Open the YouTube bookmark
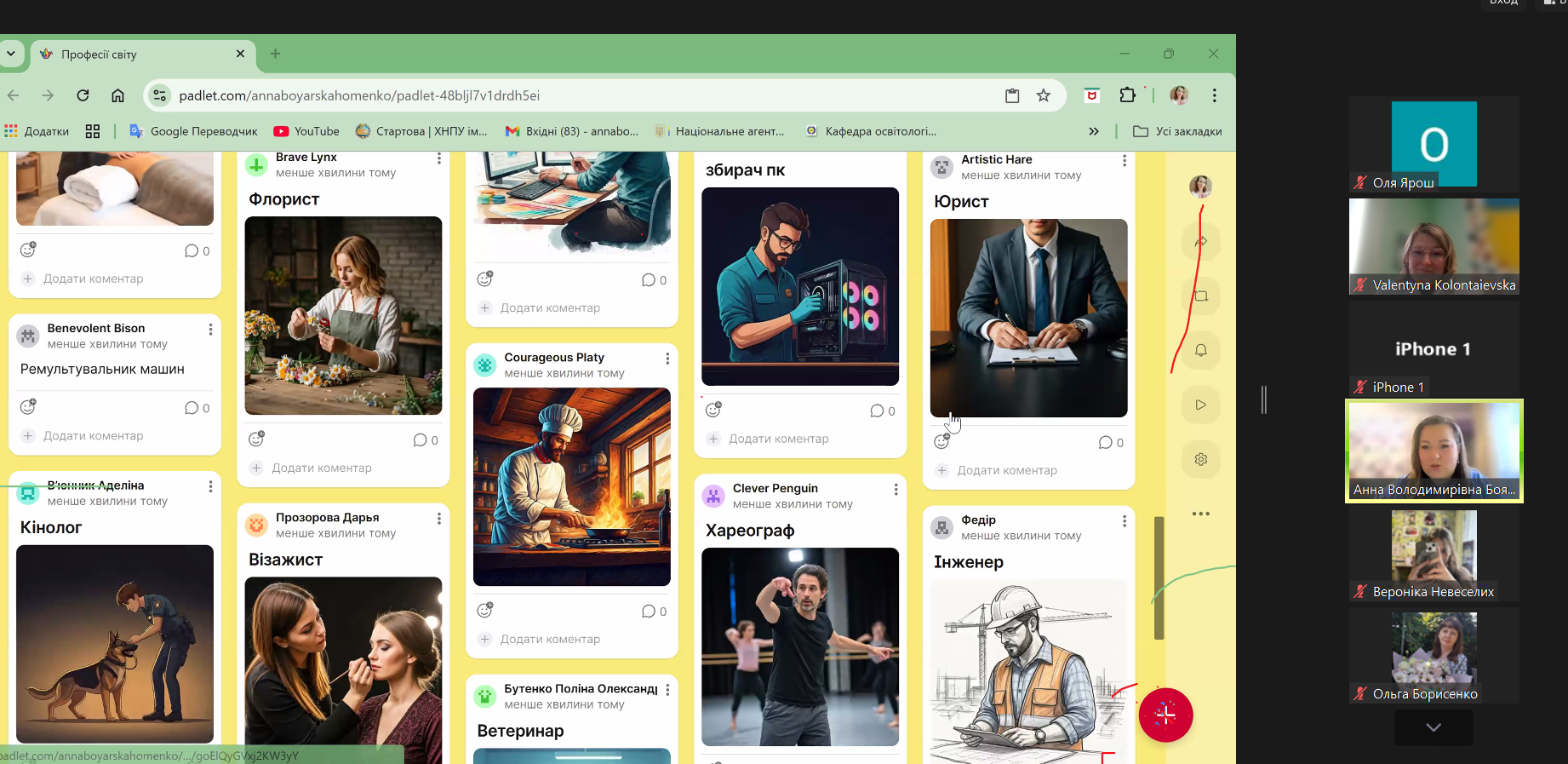The width and height of the screenshot is (1568, 764). [x=306, y=131]
